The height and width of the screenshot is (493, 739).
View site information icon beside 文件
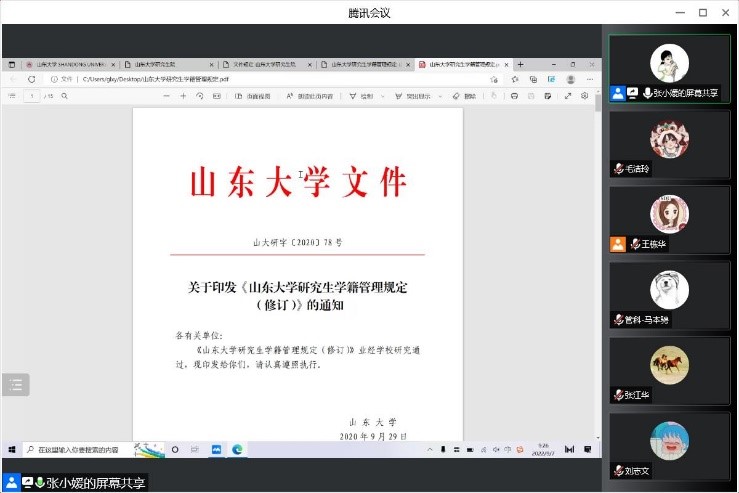(x=54, y=79)
